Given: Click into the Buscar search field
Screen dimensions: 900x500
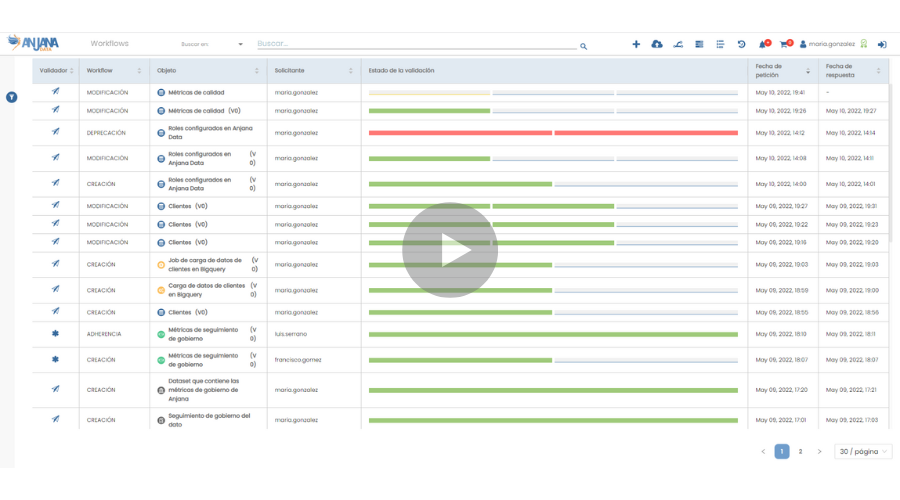Looking at the screenshot, I should 415,44.
